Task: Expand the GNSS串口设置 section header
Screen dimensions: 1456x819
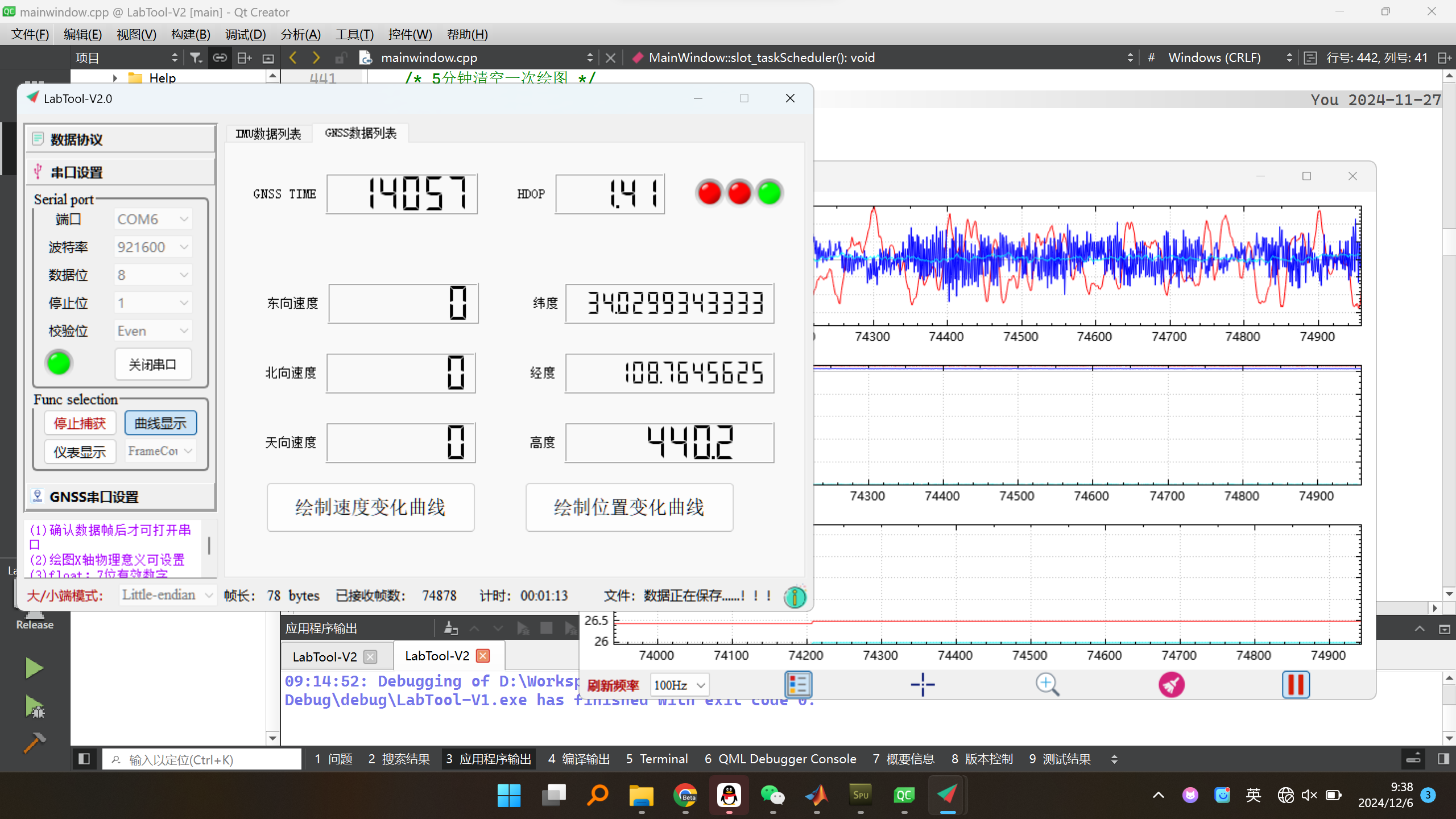Action: 121,497
